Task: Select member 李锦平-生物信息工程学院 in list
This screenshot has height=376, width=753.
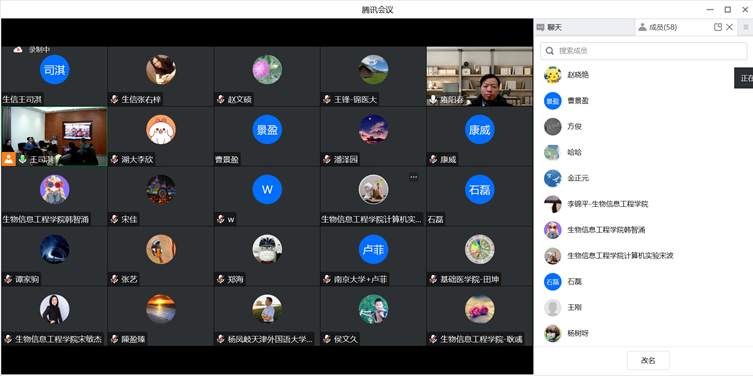Action: pos(644,204)
